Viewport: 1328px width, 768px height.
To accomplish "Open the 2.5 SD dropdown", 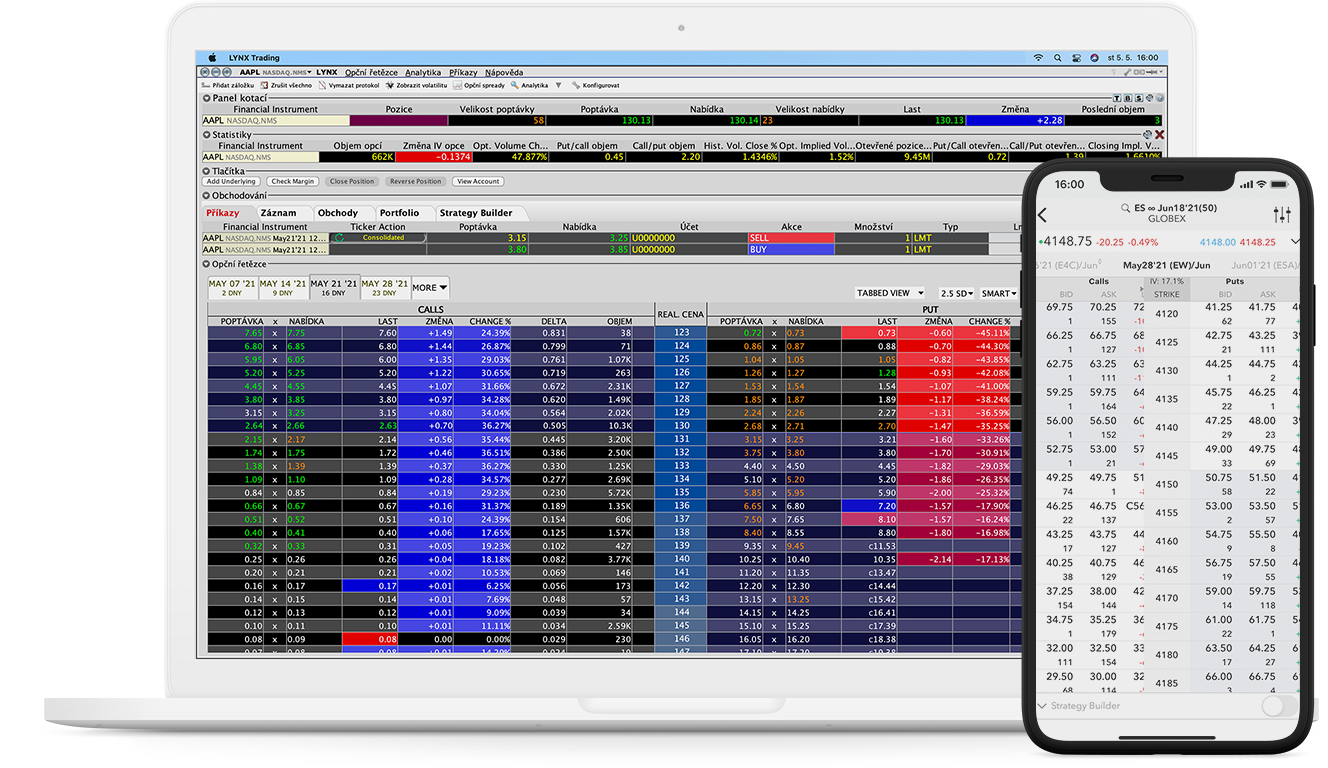I will point(957,293).
